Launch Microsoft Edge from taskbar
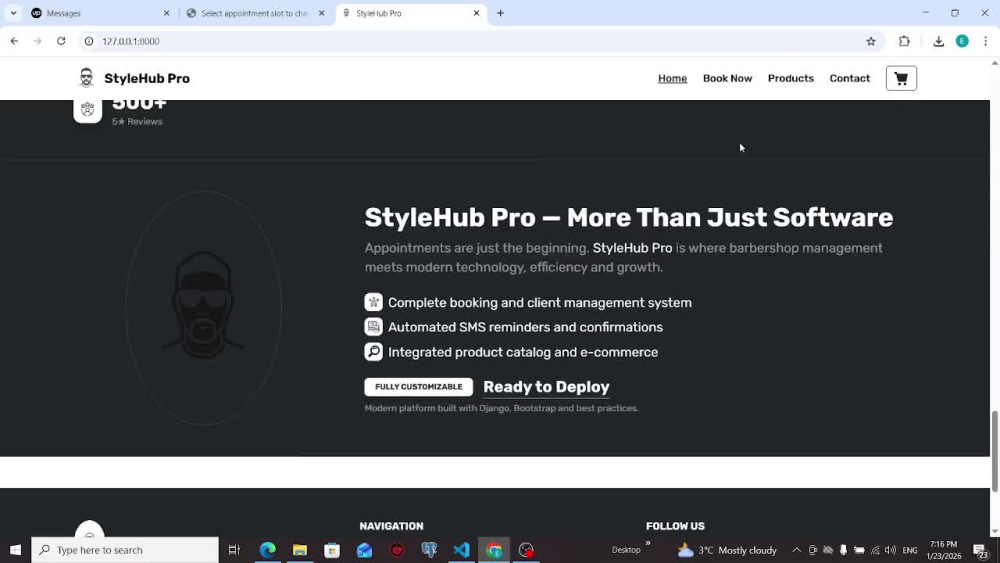This screenshot has height=563, width=1000. (x=268, y=550)
